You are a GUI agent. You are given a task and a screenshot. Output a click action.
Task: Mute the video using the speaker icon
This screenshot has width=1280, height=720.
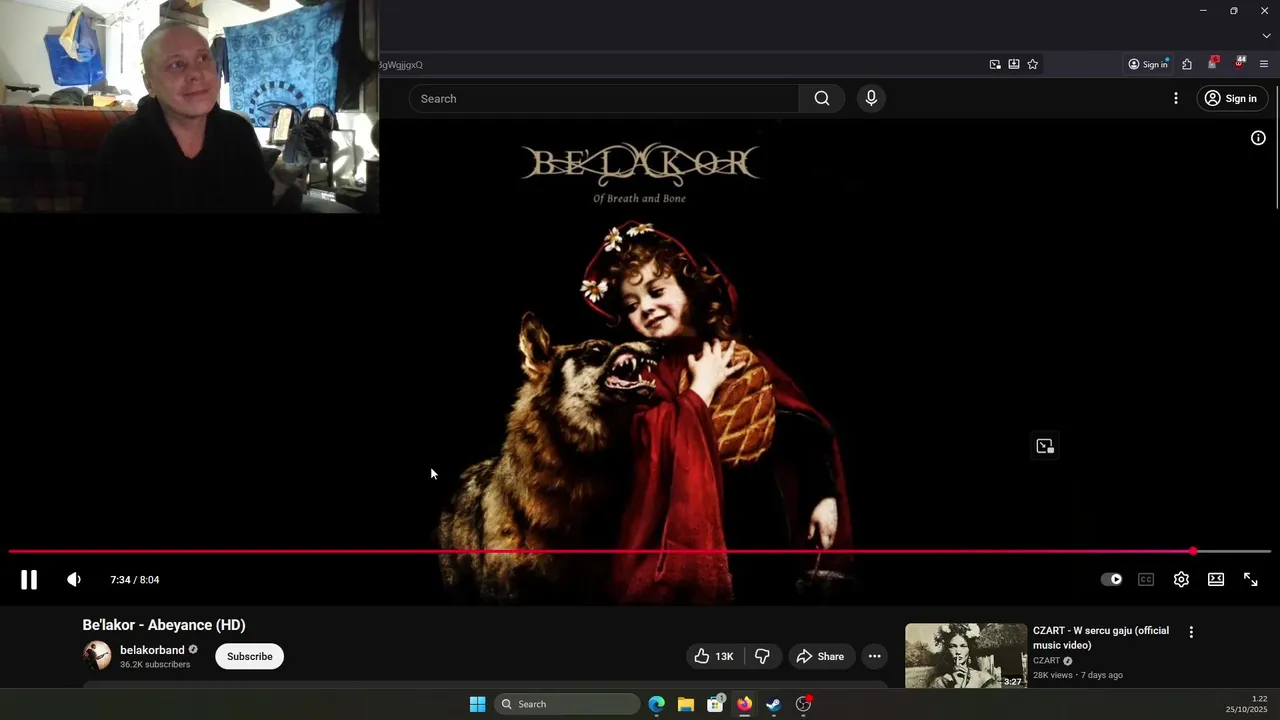(x=74, y=580)
